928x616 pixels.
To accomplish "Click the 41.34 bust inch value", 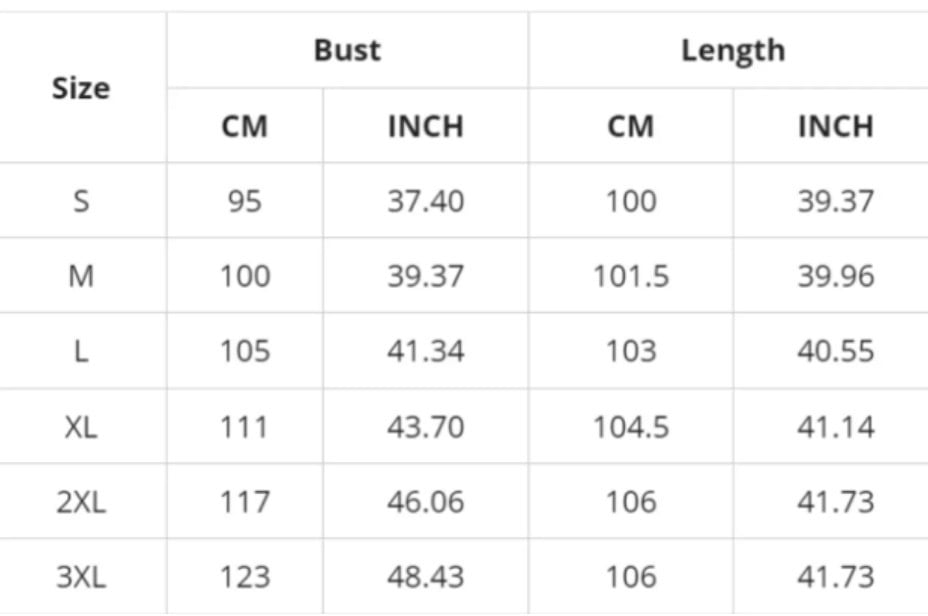I will 426,351.
